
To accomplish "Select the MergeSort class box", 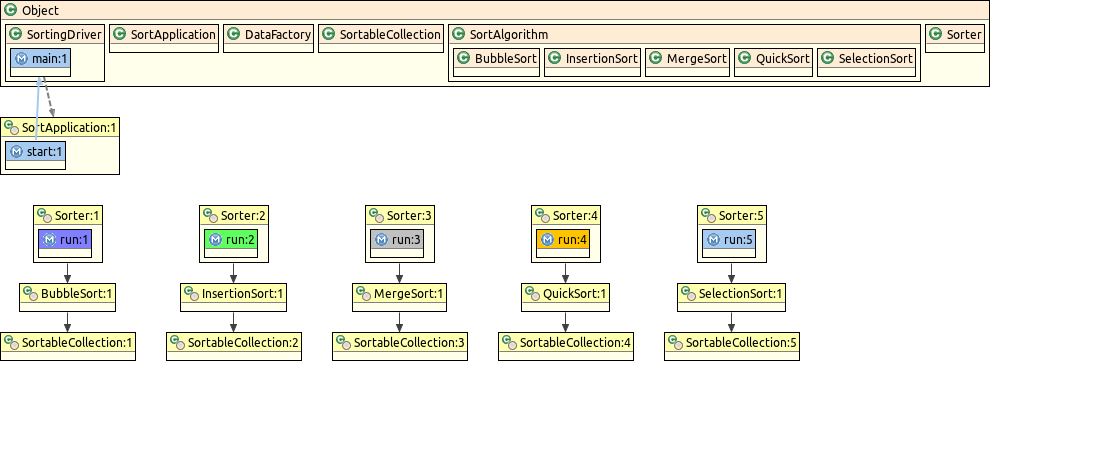I will coord(687,59).
